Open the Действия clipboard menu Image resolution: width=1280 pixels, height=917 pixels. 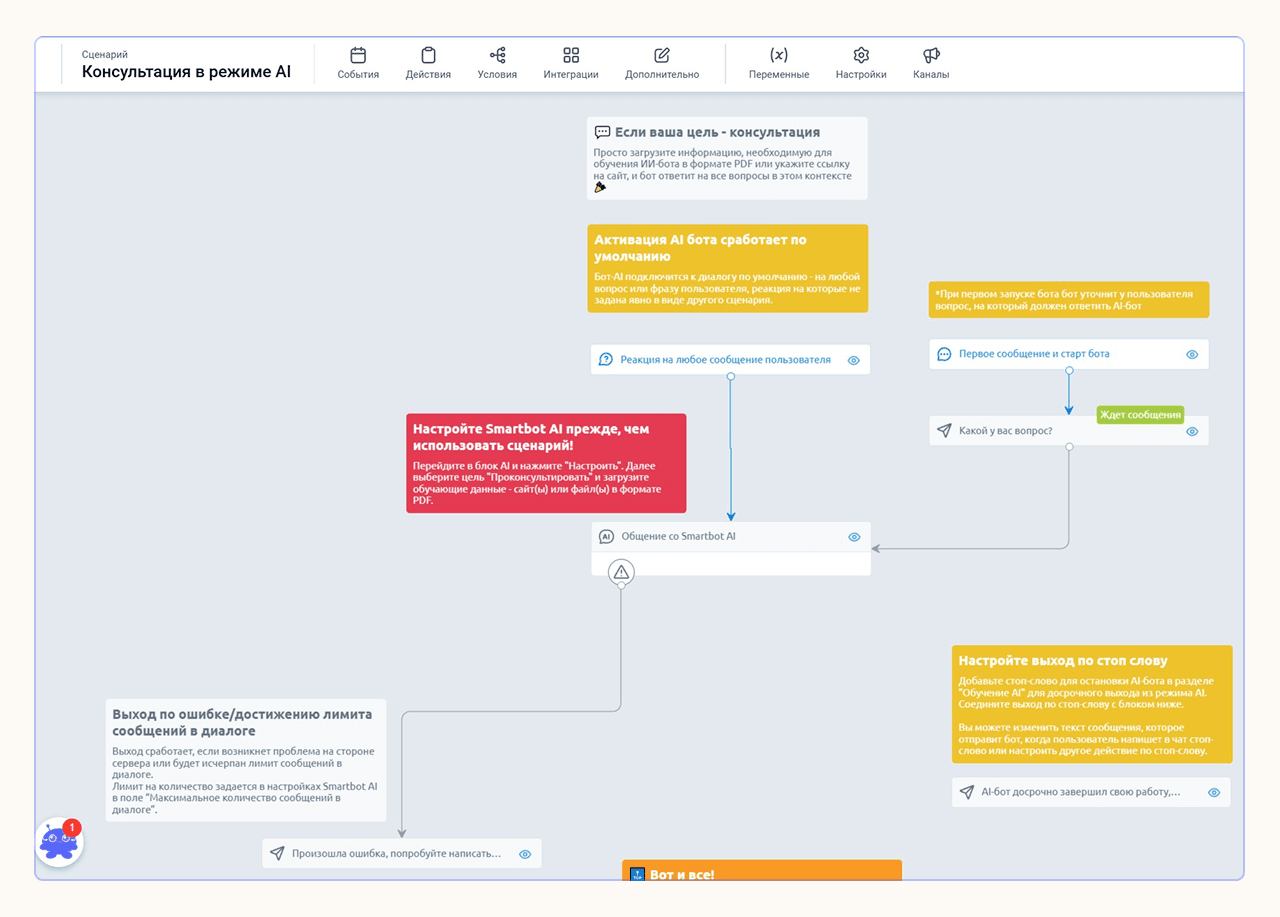(428, 64)
